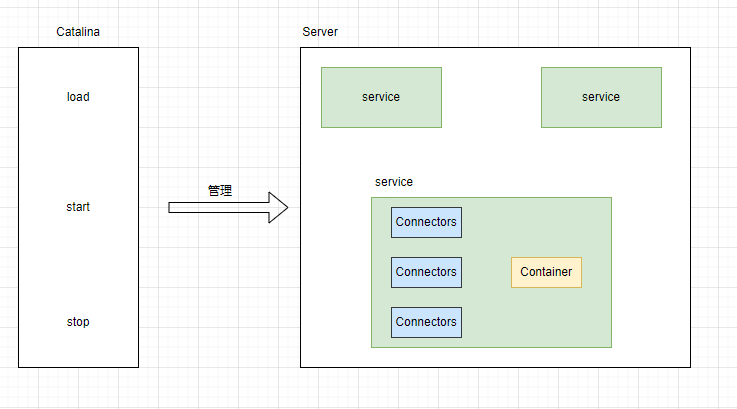Select the start text in Catalina box
The height and width of the screenshot is (409, 737).
point(78,207)
